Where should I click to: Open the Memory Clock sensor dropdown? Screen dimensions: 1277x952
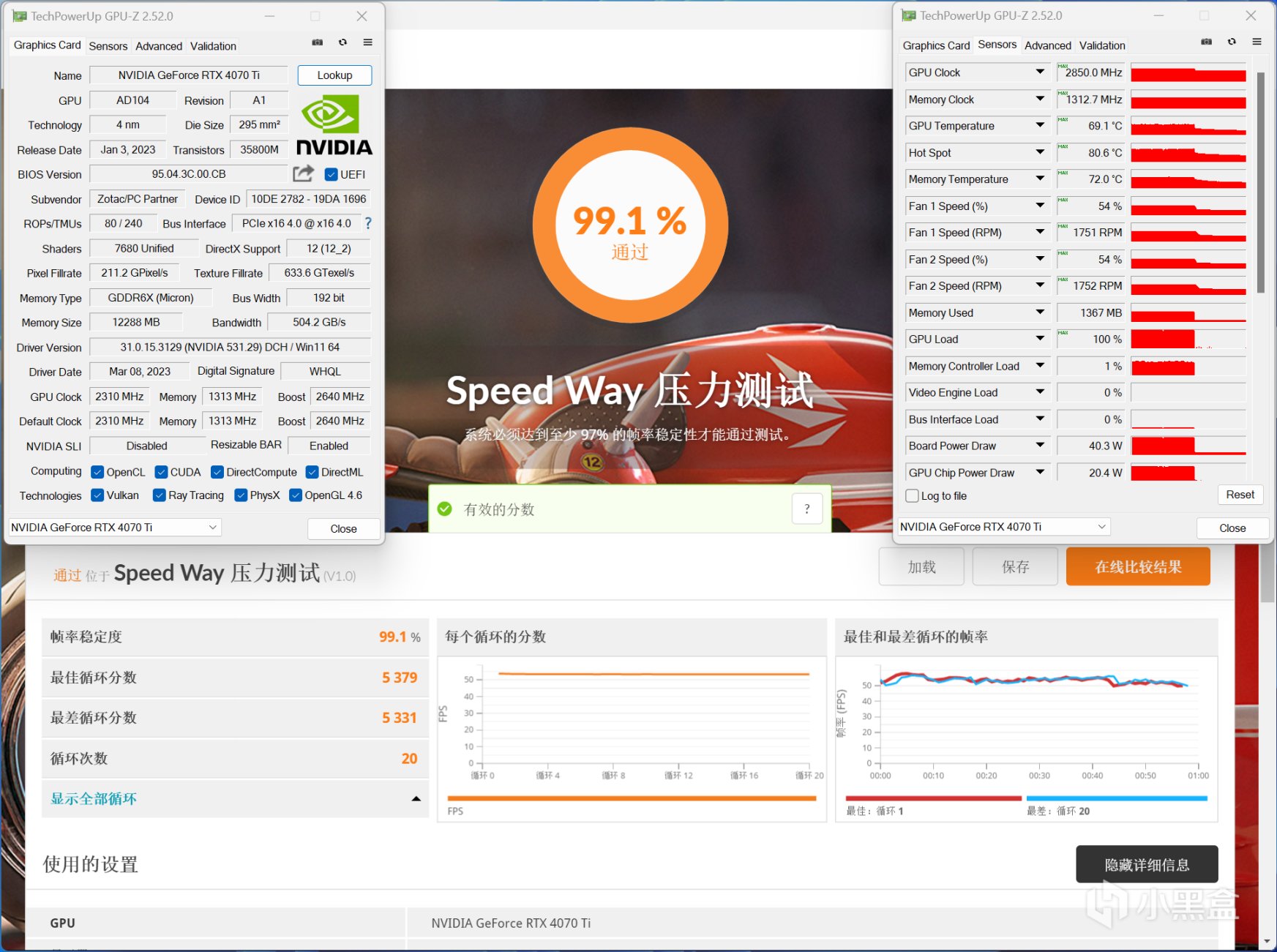click(x=1040, y=99)
